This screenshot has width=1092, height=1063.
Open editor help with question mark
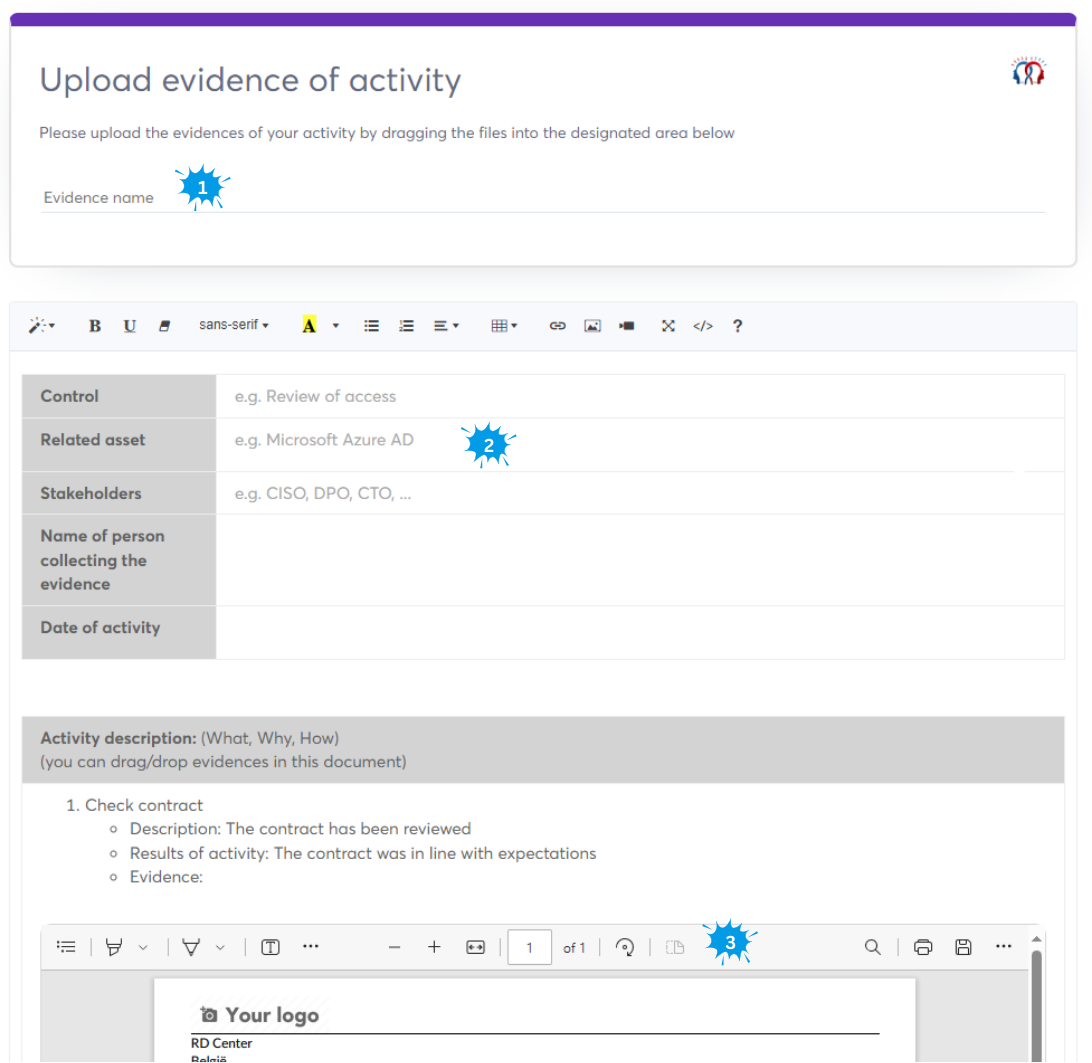click(x=737, y=326)
